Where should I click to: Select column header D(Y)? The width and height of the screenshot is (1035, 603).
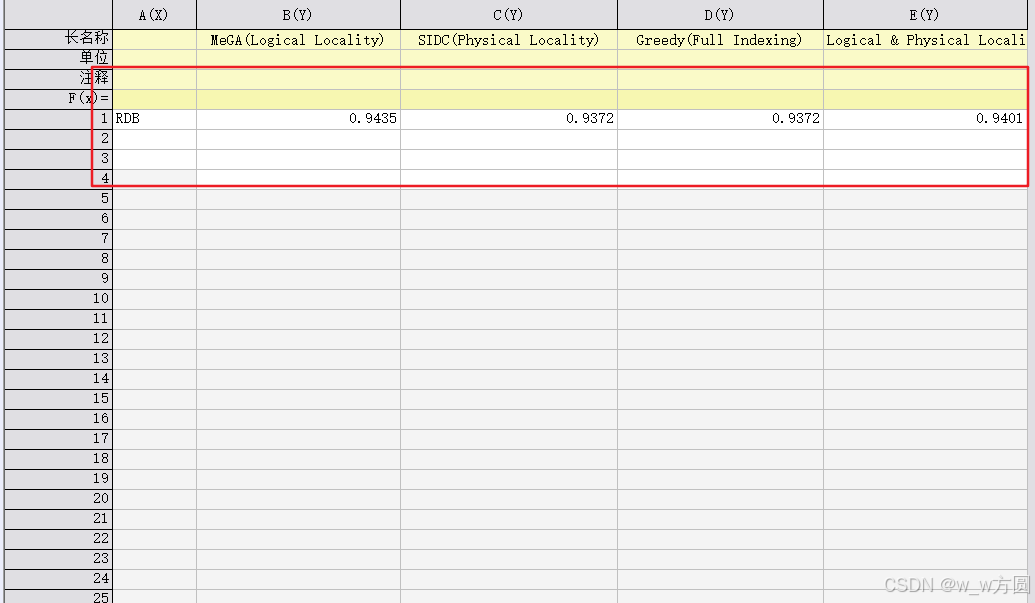tap(720, 15)
